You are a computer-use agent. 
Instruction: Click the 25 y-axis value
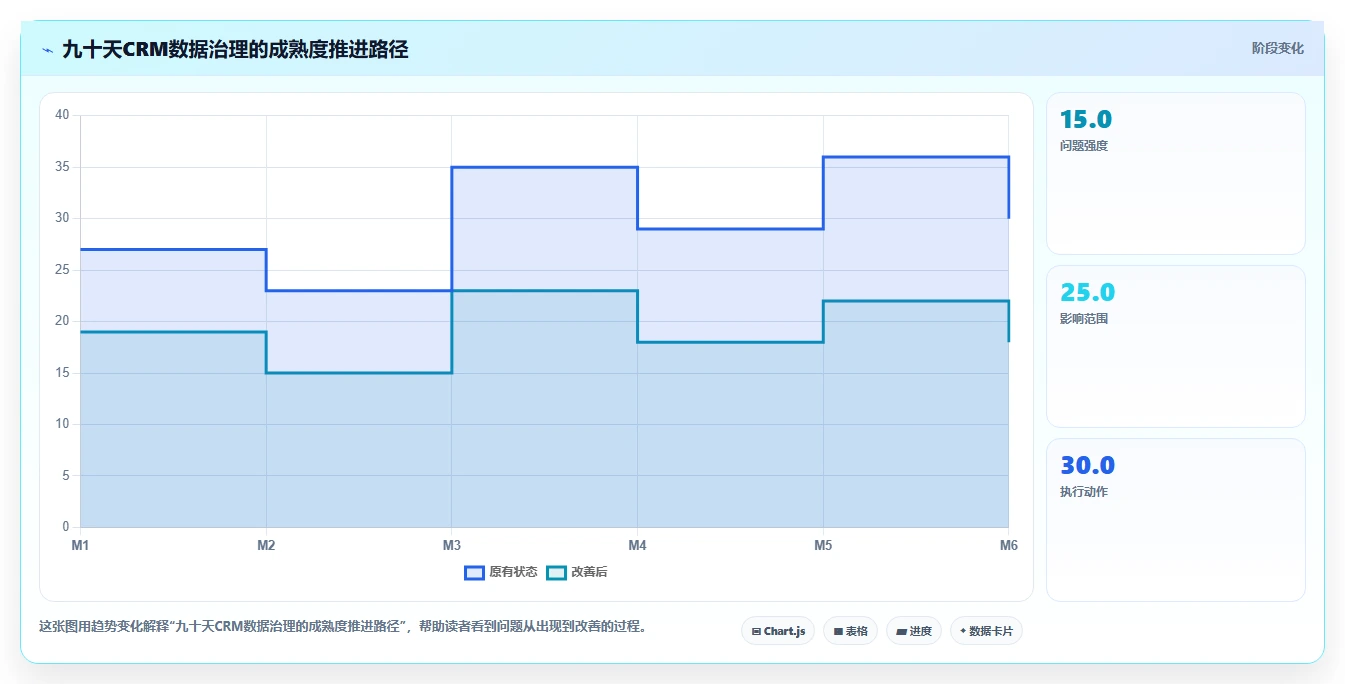click(63, 270)
